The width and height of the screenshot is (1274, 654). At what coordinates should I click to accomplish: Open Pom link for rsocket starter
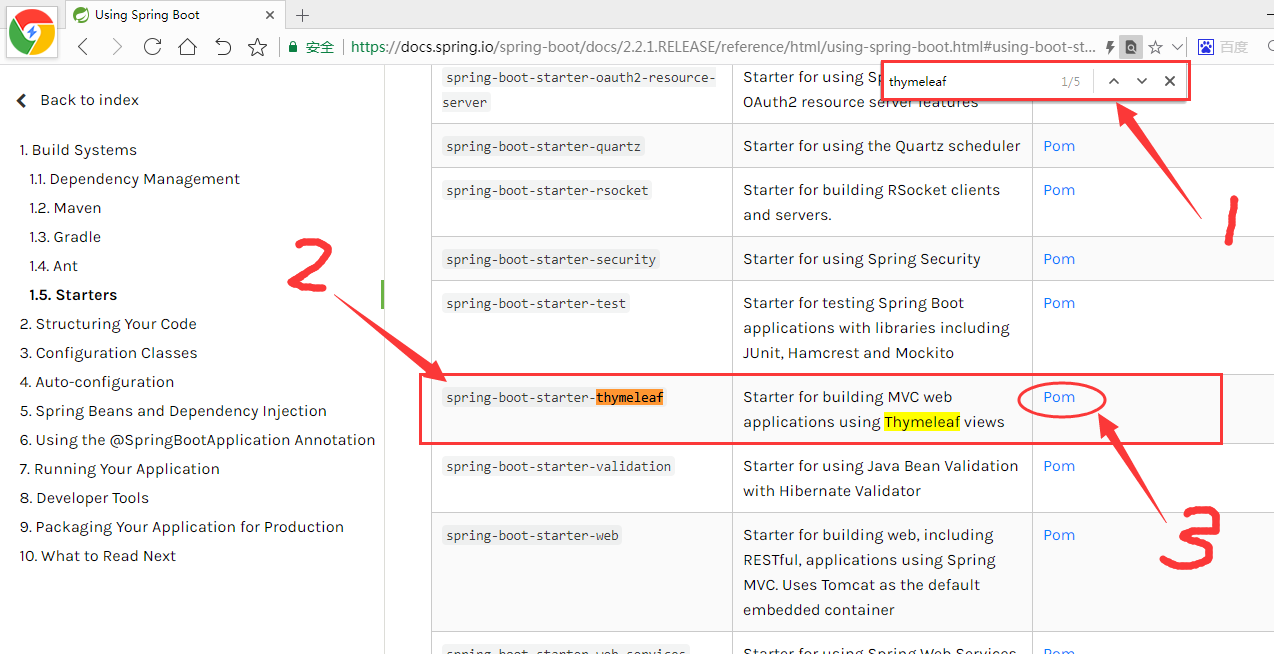1059,190
